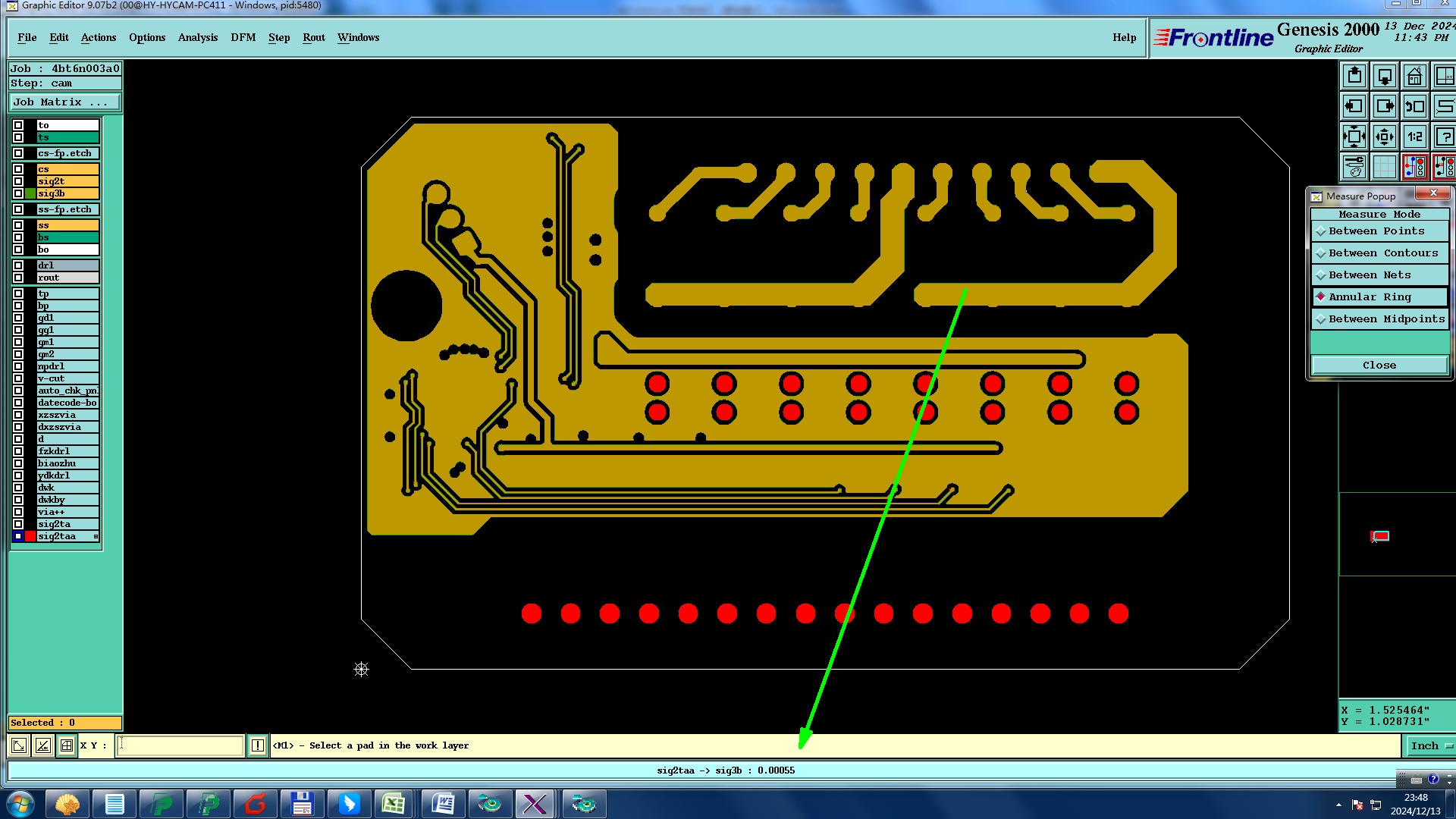Click the red color swatch of sig2taa

(x=30, y=536)
